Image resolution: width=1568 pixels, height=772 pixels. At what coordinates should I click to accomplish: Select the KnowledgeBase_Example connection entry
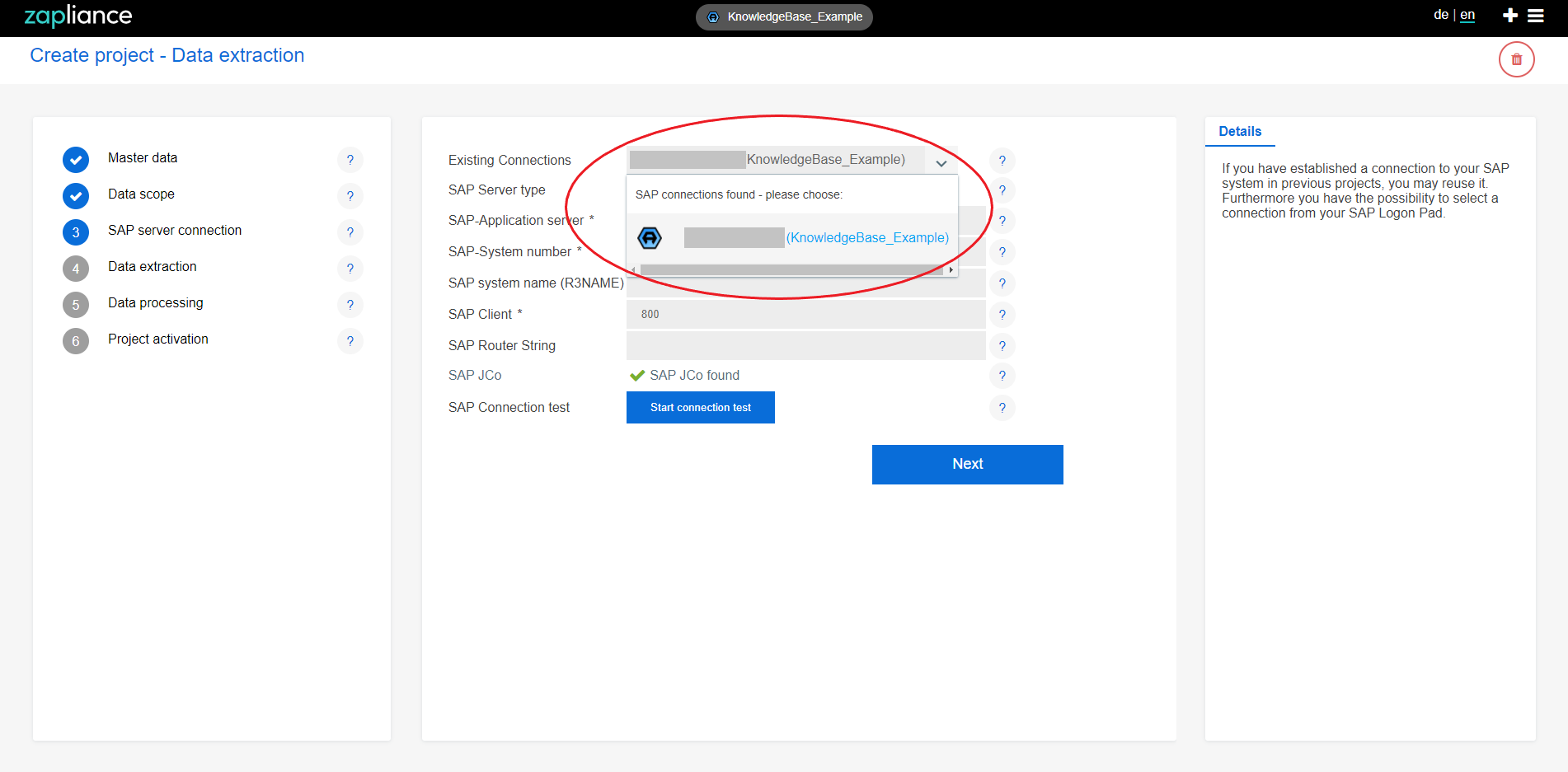pyautogui.click(x=792, y=238)
